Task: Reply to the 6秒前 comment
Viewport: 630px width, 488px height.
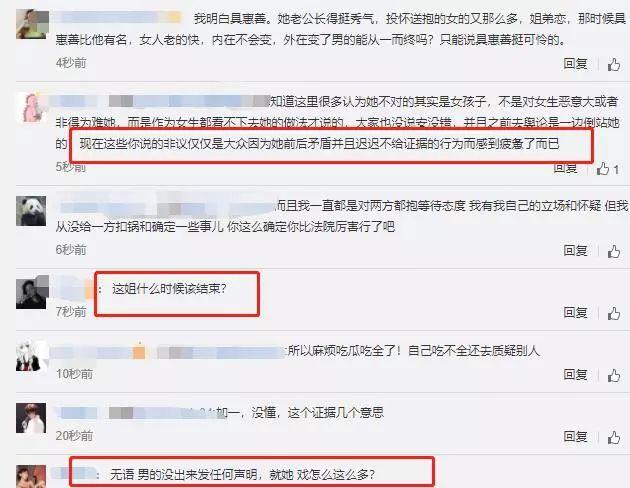Action: pos(575,251)
